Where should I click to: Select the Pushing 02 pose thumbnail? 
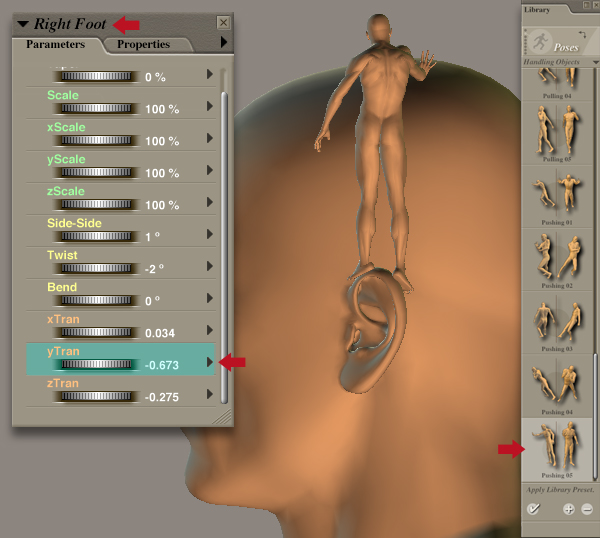pos(557,260)
